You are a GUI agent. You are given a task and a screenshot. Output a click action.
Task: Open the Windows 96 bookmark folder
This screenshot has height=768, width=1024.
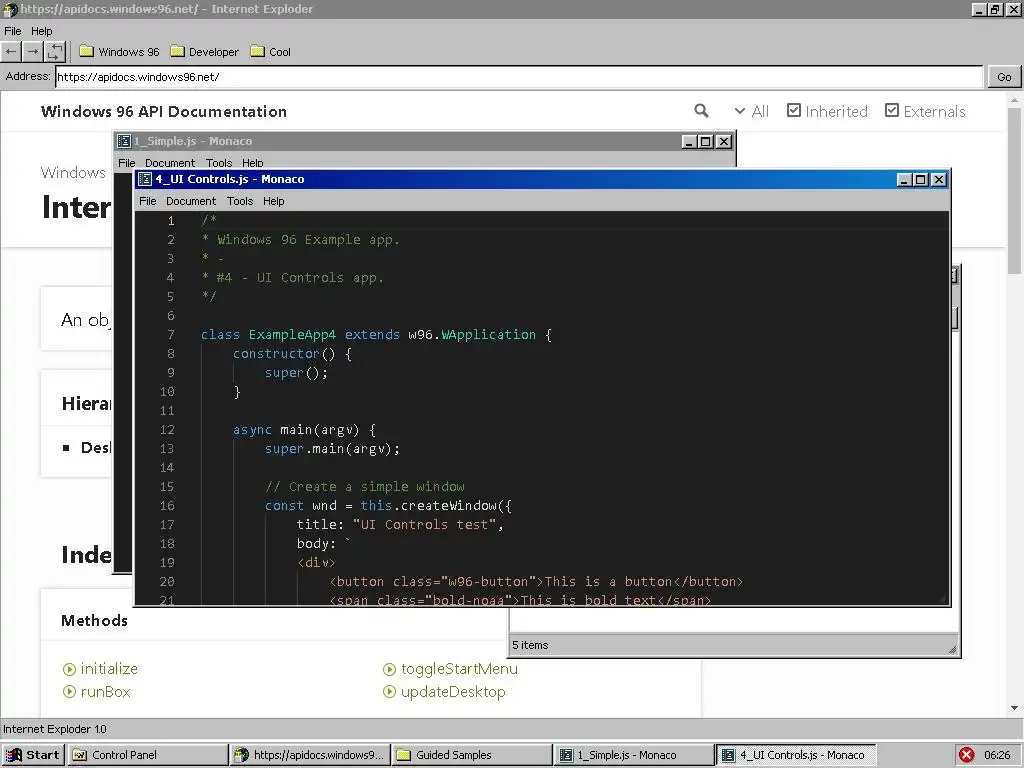pos(120,52)
